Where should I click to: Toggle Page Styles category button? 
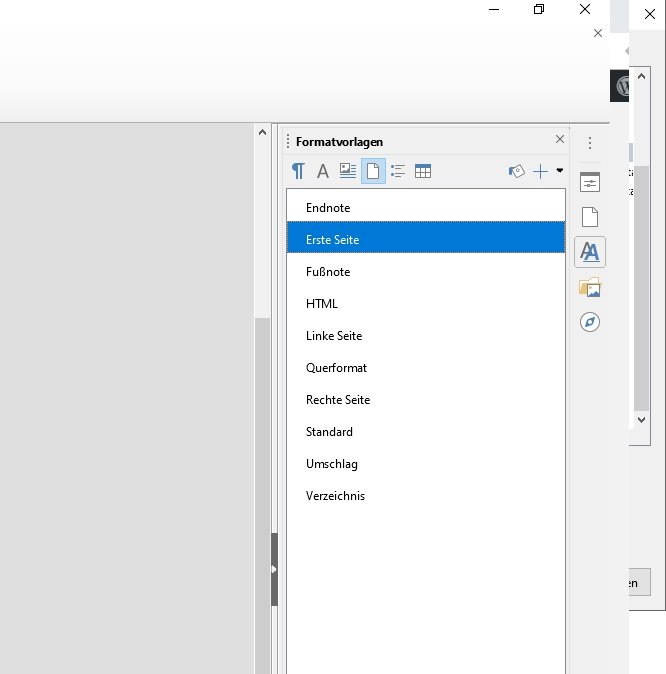tap(373, 171)
